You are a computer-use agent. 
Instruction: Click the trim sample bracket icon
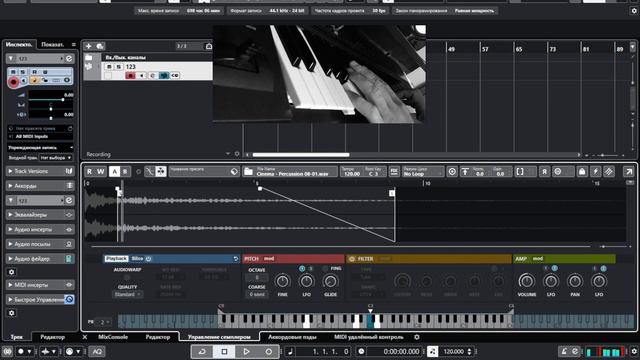tap(520, 172)
